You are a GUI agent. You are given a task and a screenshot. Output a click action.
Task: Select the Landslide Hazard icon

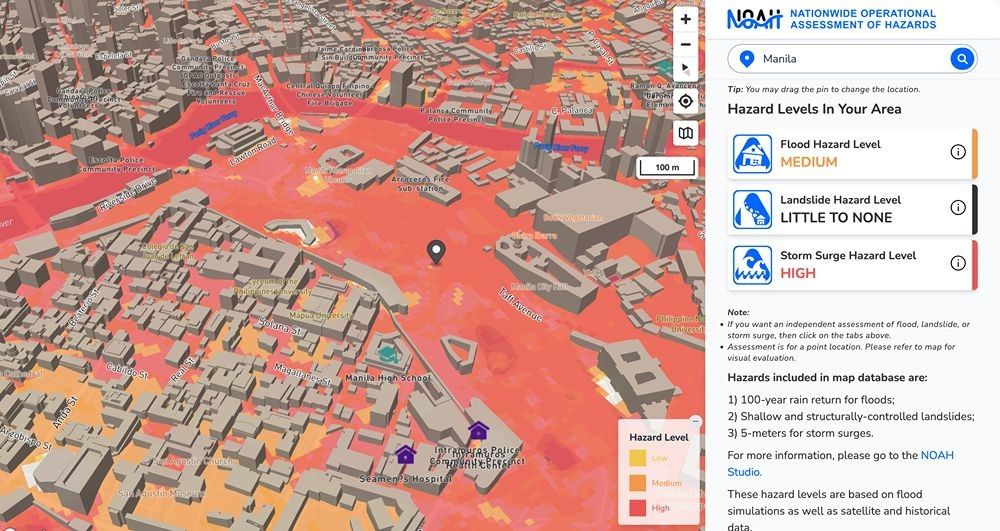pyautogui.click(x=752, y=209)
